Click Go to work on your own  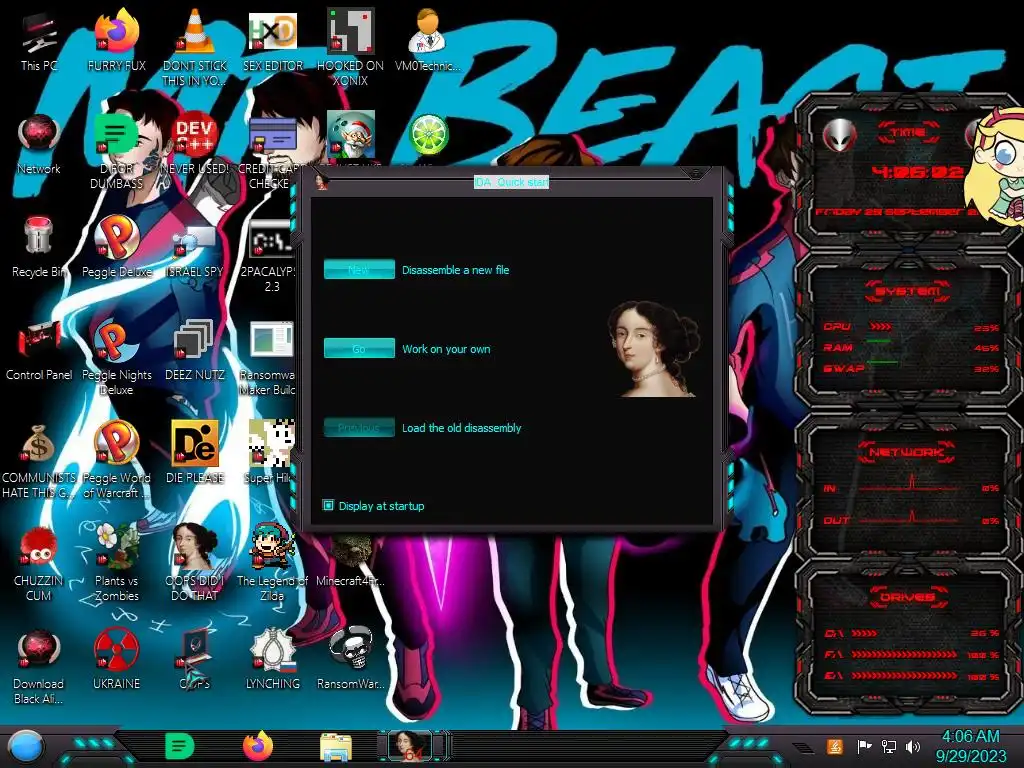[359, 348]
